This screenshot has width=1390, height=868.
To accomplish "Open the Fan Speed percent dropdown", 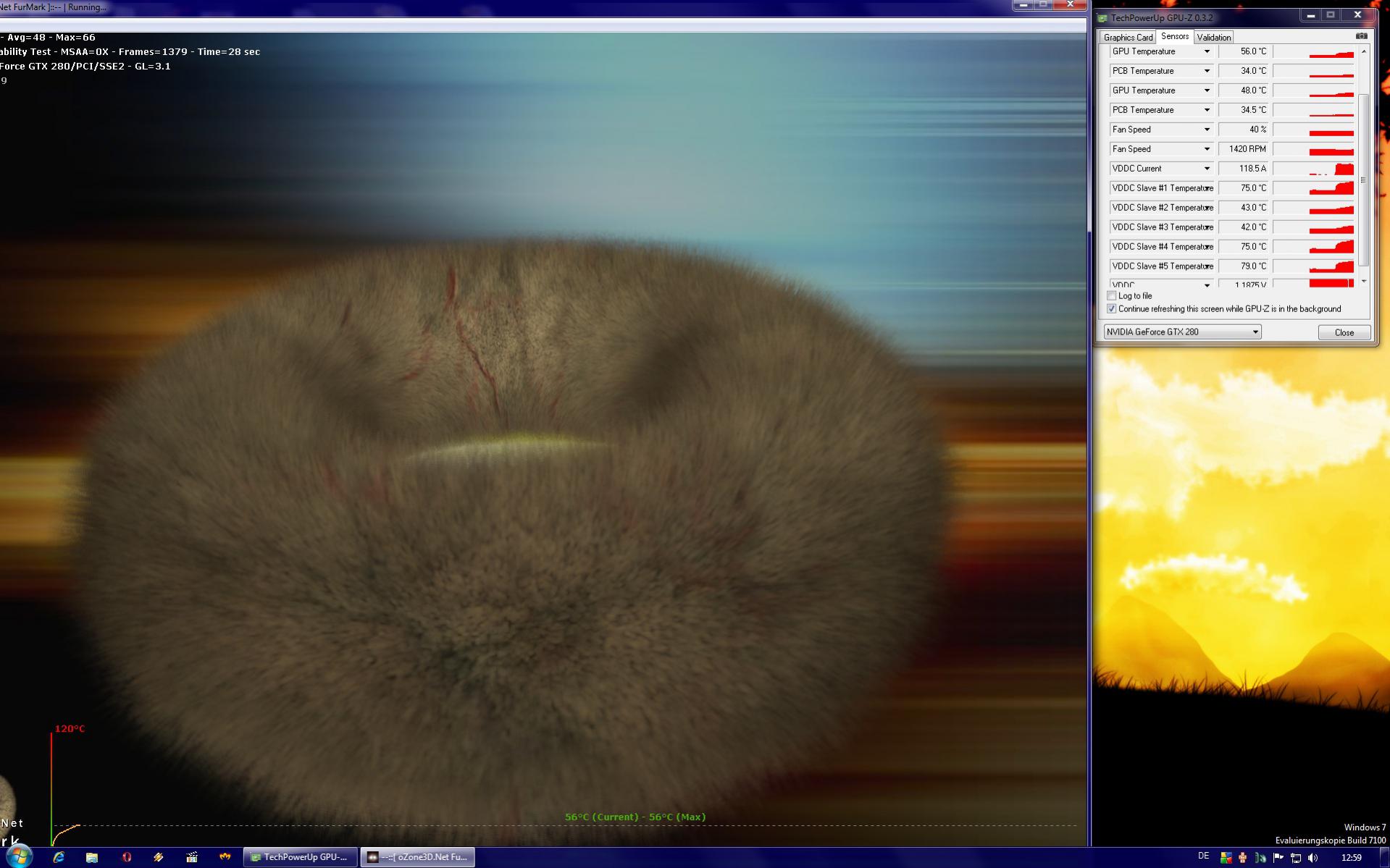I will tap(1207, 130).
